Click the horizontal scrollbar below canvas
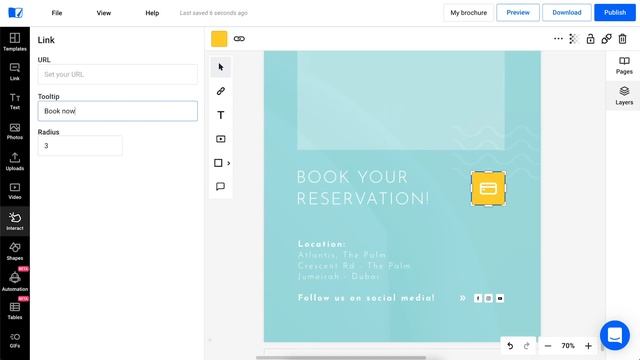 tap(341, 358)
